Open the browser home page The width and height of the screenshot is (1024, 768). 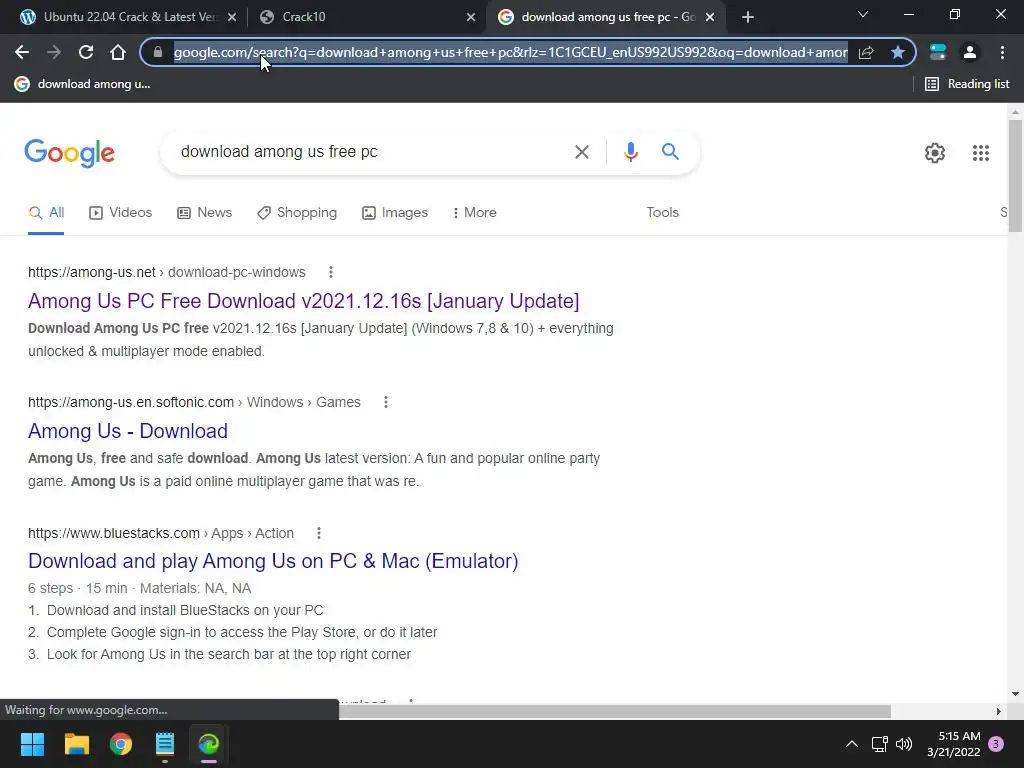tap(118, 52)
